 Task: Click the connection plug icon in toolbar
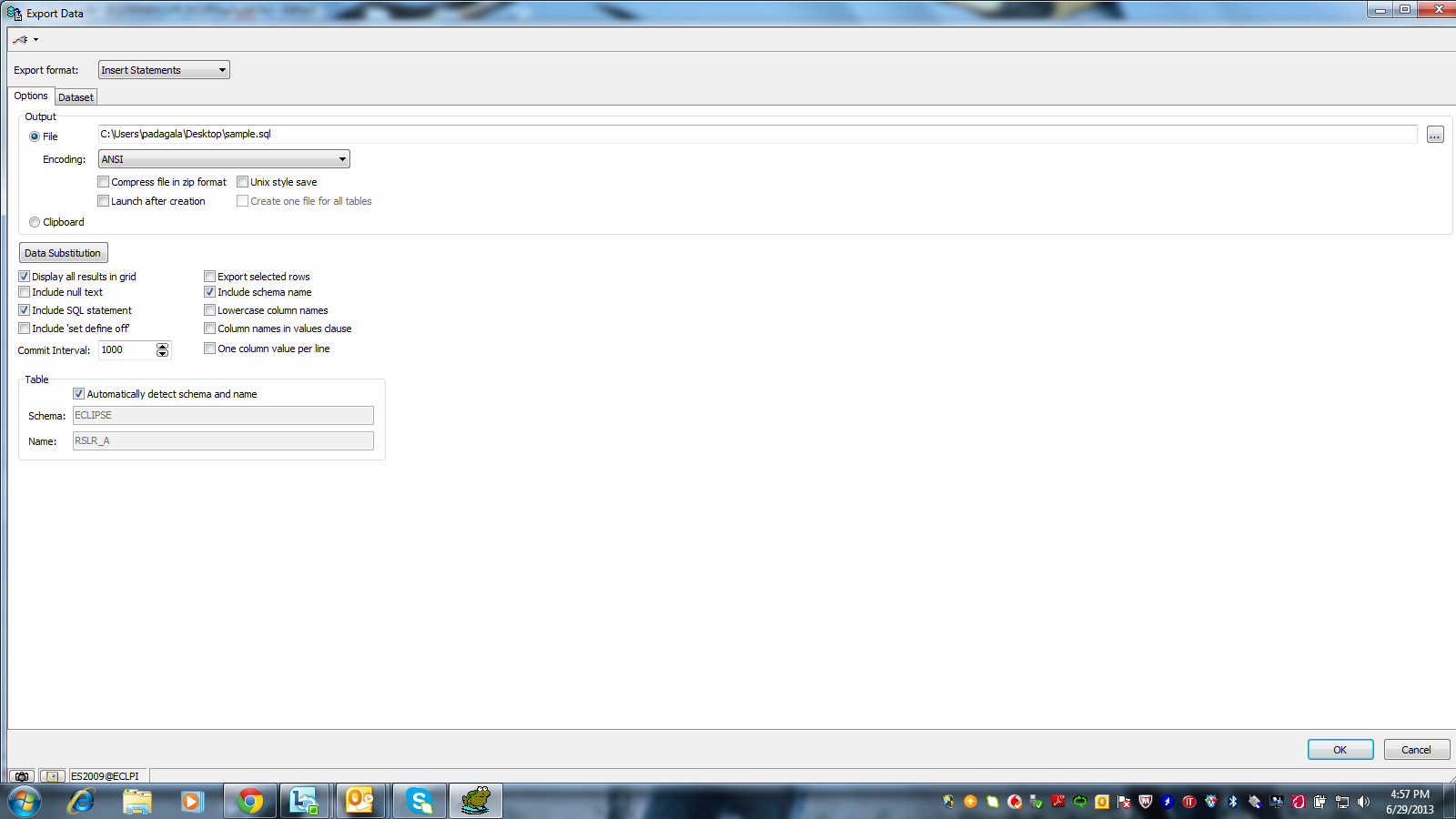pos(20,39)
